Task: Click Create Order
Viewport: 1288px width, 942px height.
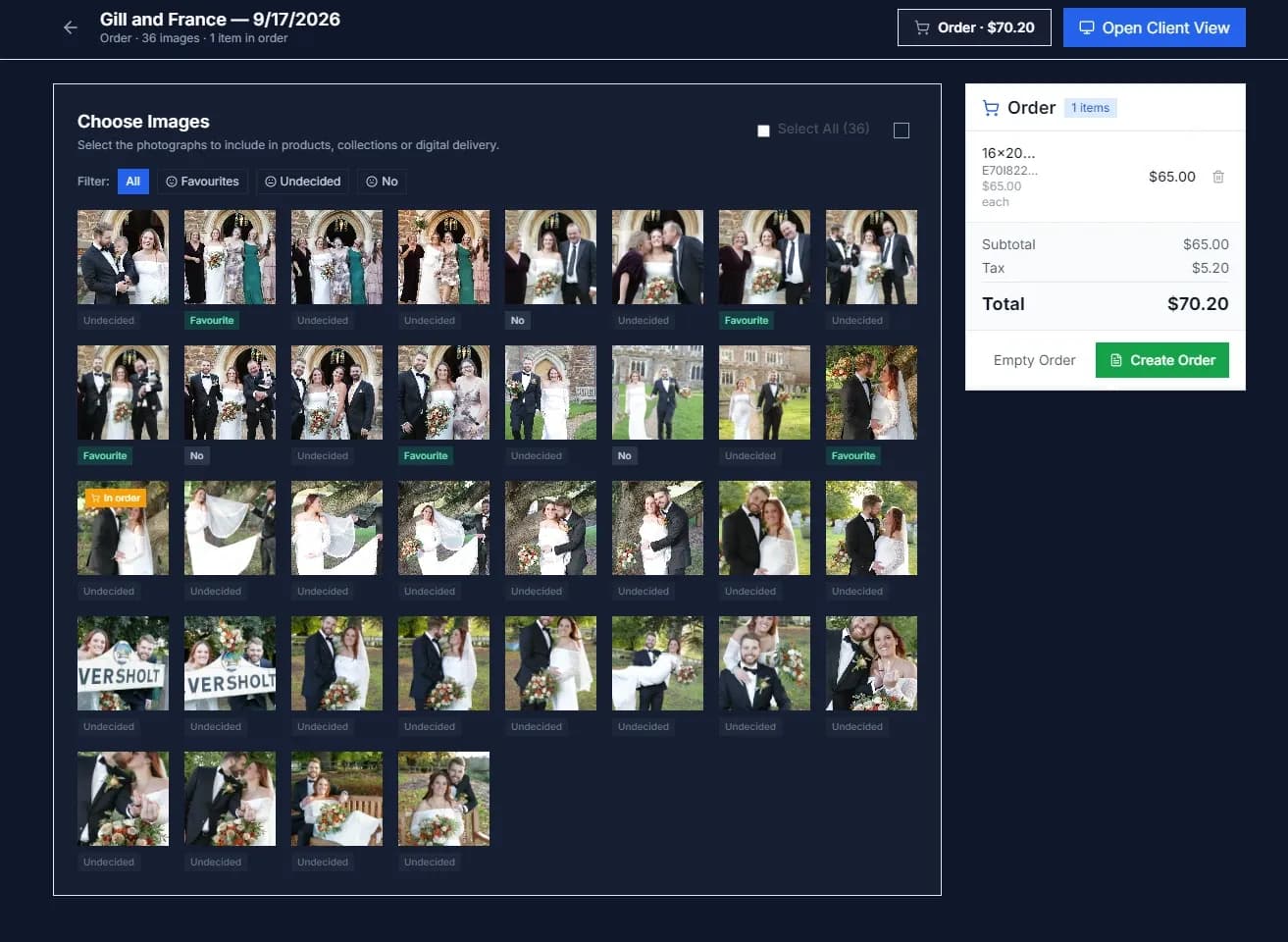Action: click(1162, 360)
